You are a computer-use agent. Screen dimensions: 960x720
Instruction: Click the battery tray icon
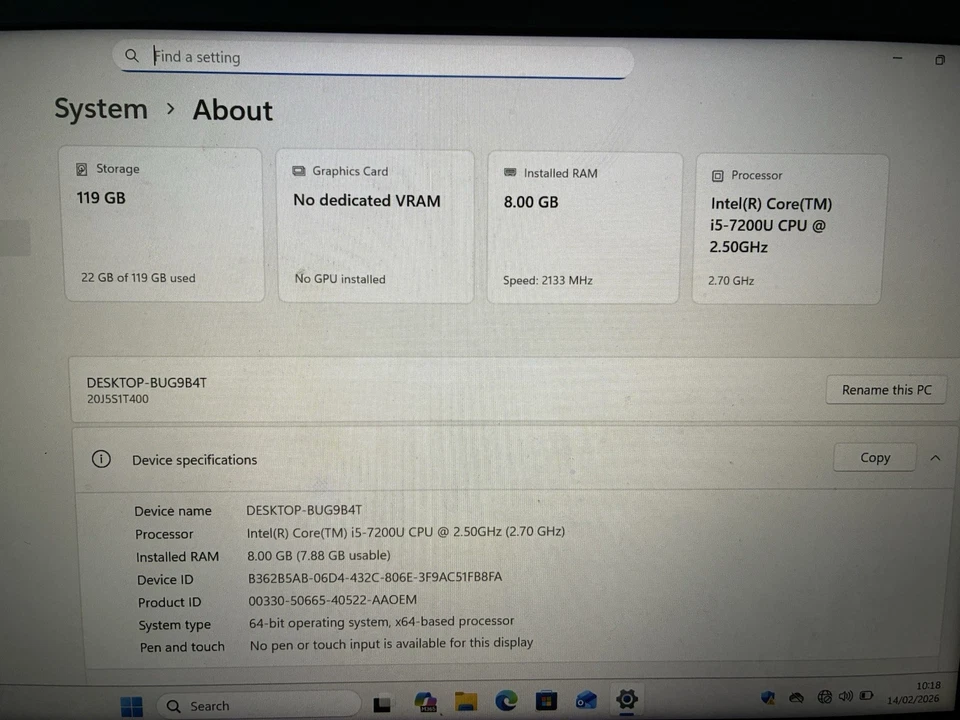pyautogui.click(x=866, y=696)
